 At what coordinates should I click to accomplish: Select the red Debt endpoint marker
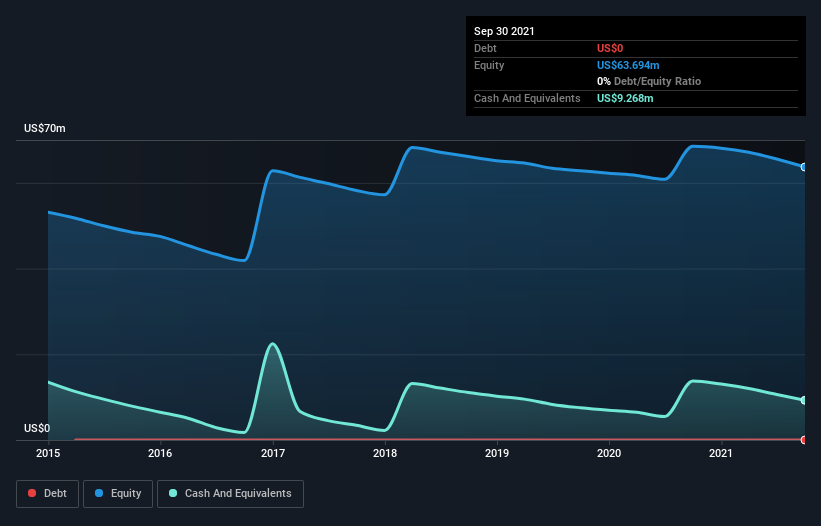(x=804, y=440)
